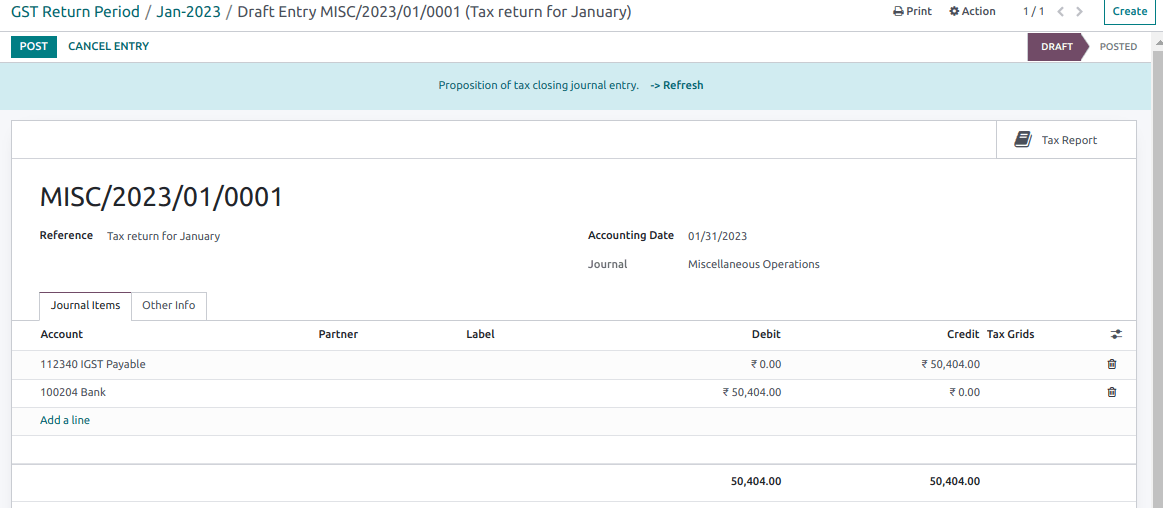Open the Tax Report book icon

click(1022, 140)
